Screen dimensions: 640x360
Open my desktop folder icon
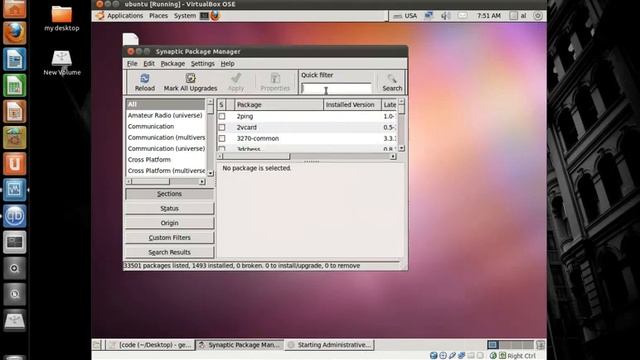coord(62,19)
